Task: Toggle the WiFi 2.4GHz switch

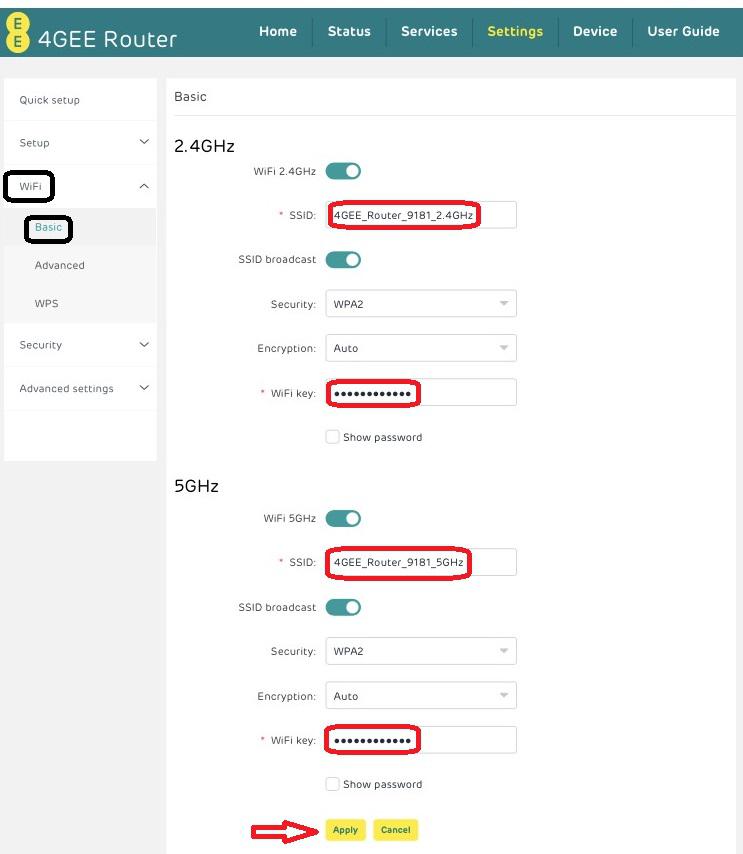Action: 343,171
